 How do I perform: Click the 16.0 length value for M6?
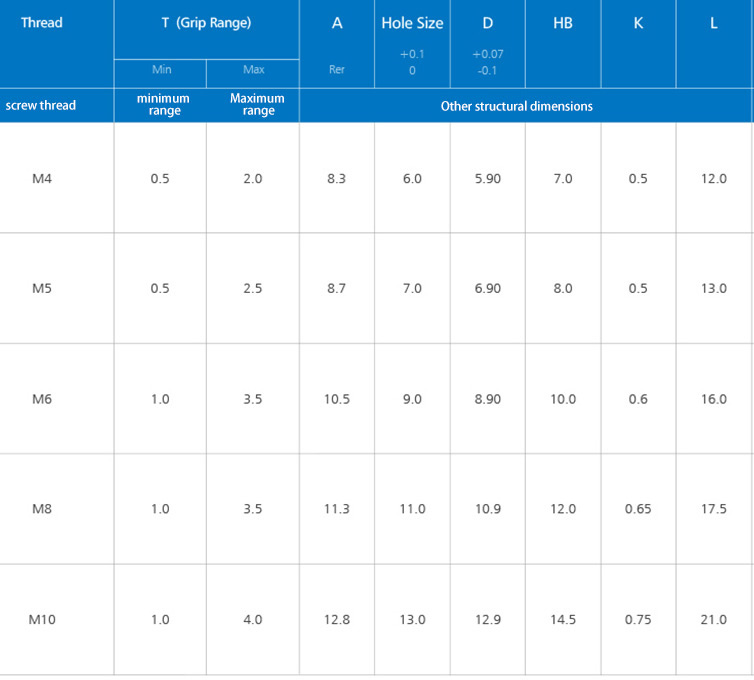tap(714, 399)
